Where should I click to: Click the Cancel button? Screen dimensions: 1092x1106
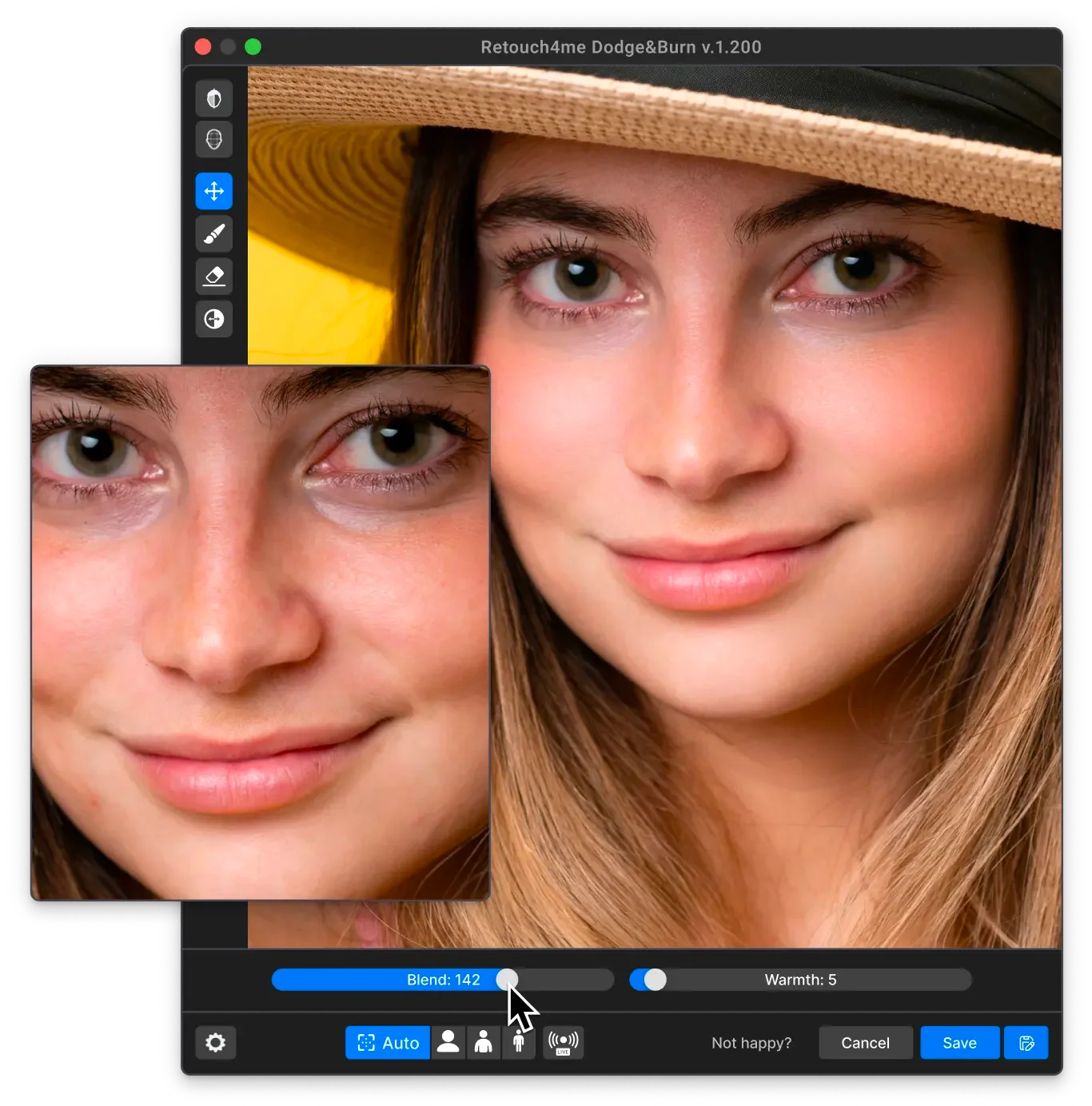point(865,1043)
